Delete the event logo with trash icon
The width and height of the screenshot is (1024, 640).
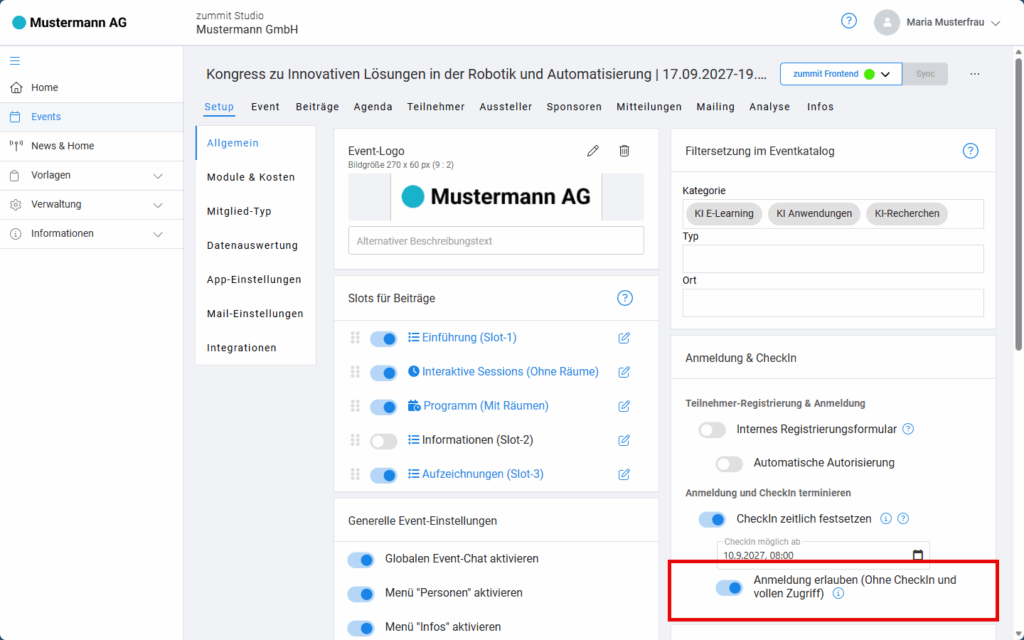click(624, 151)
